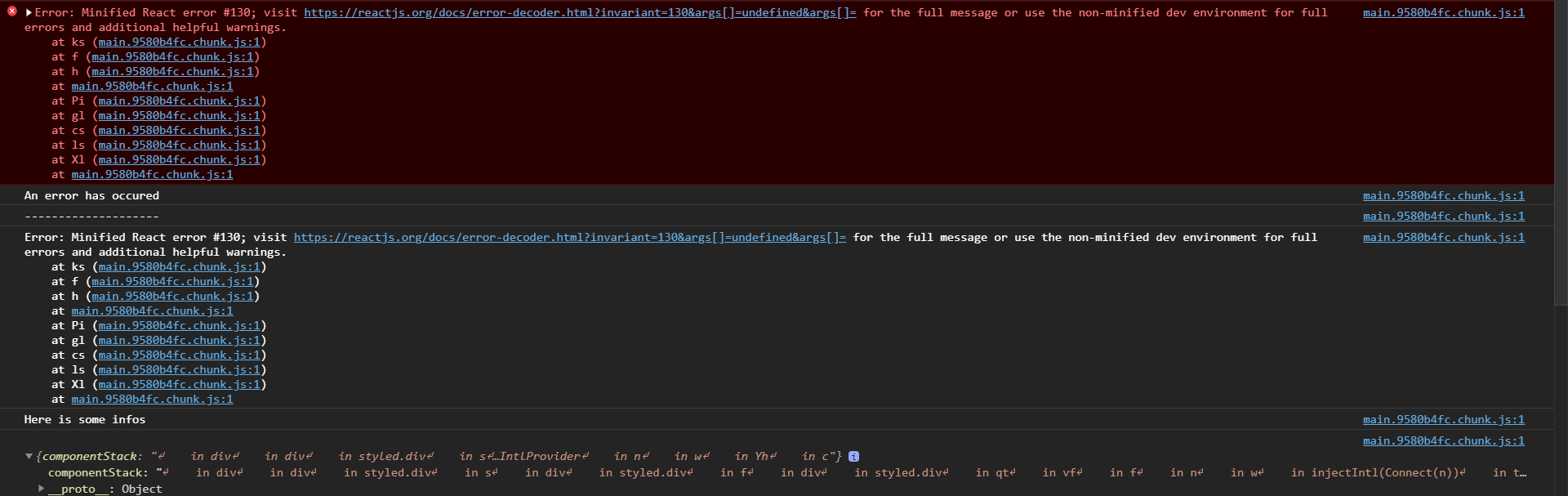Open "at ks" frame link in second error log
This screenshot has width=1568, height=496.
tap(179, 266)
